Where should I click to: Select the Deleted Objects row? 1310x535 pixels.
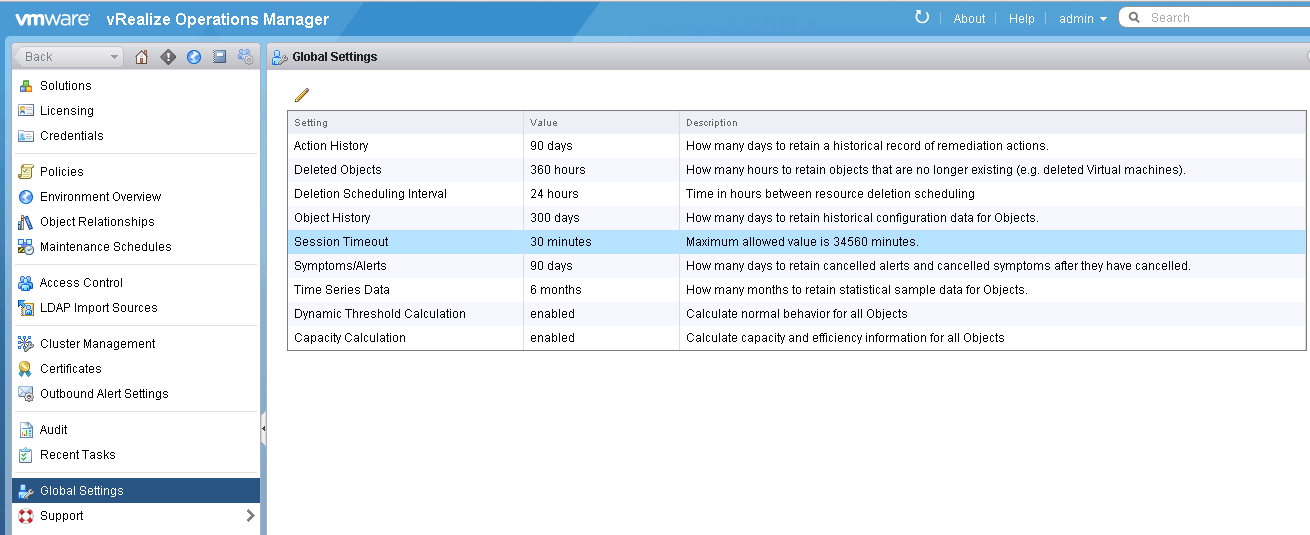coord(797,170)
